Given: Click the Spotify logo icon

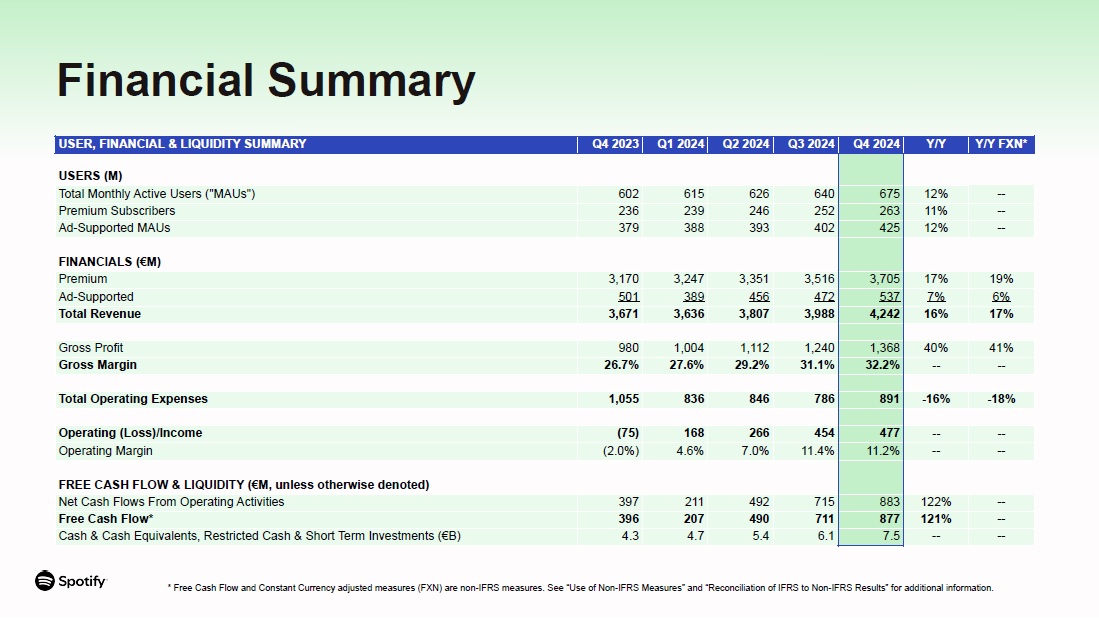Looking at the screenshot, I should click(44, 581).
